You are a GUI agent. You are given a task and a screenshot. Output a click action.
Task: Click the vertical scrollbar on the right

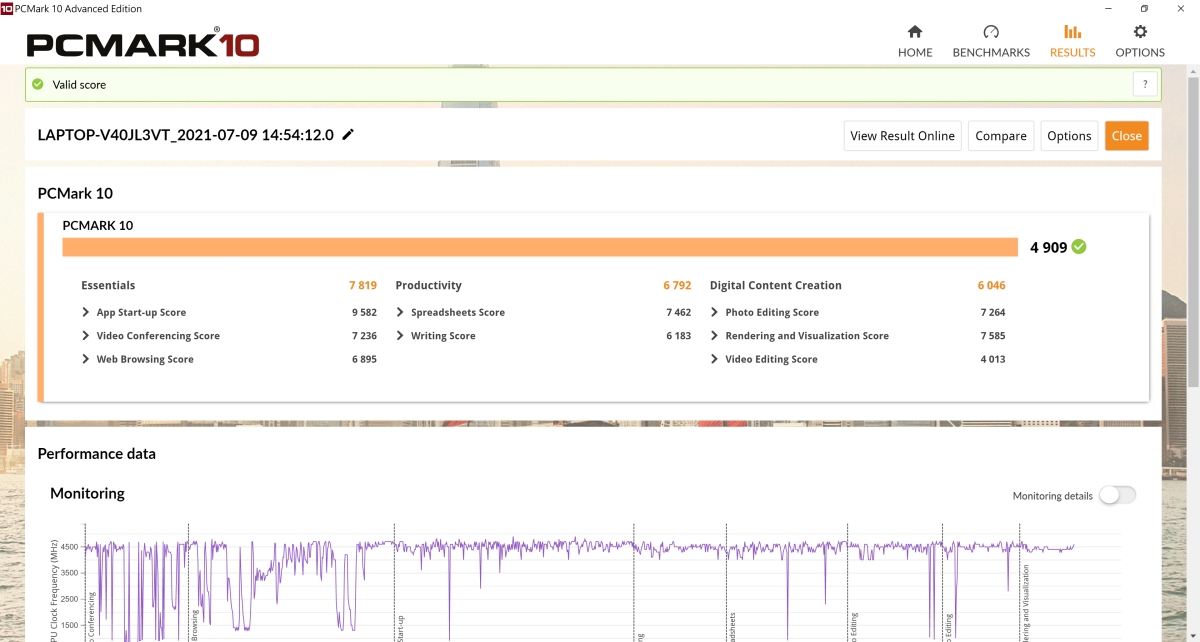coord(1192,230)
